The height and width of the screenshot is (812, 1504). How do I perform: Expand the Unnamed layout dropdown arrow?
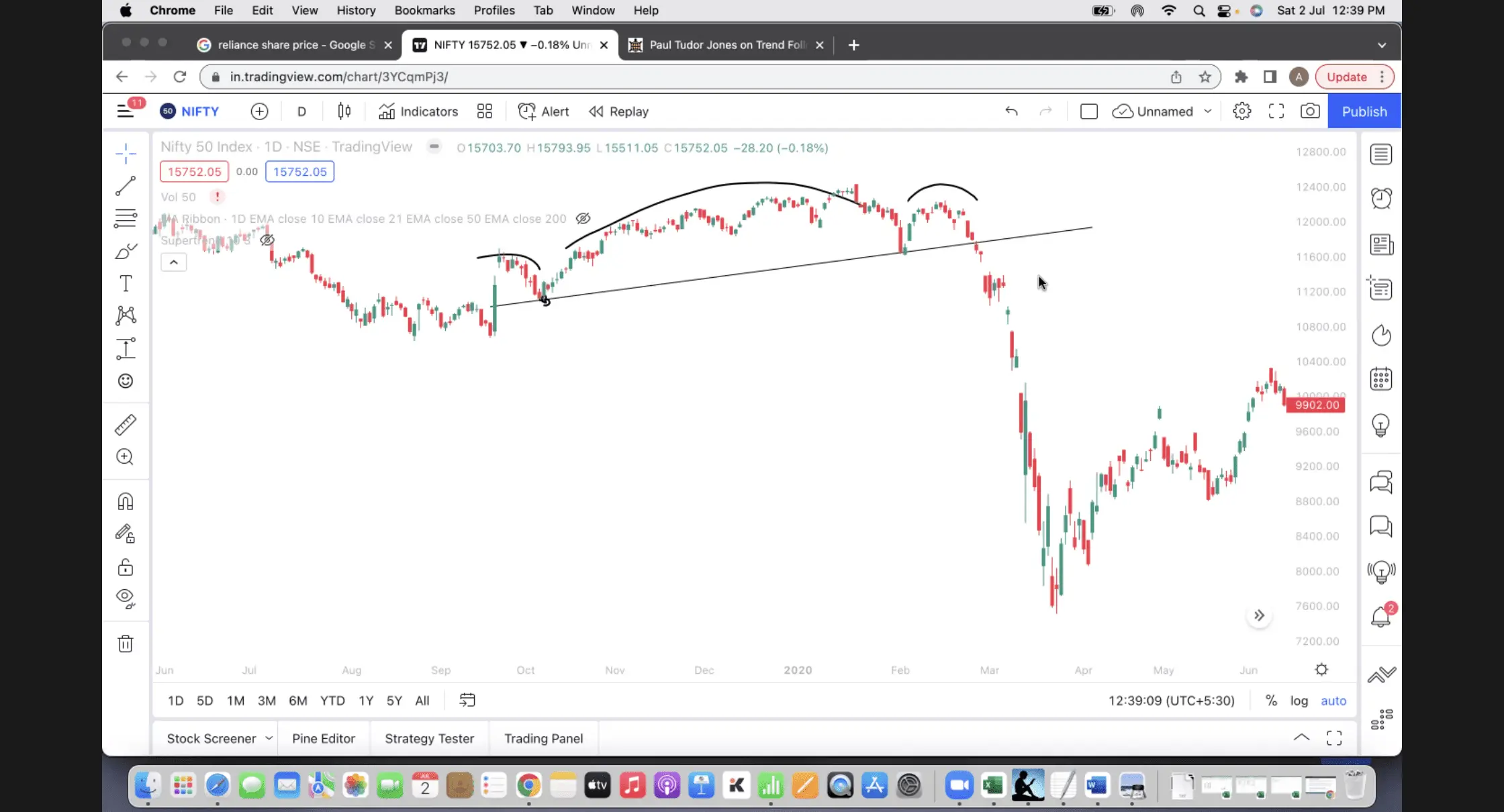pos(1208,111)
